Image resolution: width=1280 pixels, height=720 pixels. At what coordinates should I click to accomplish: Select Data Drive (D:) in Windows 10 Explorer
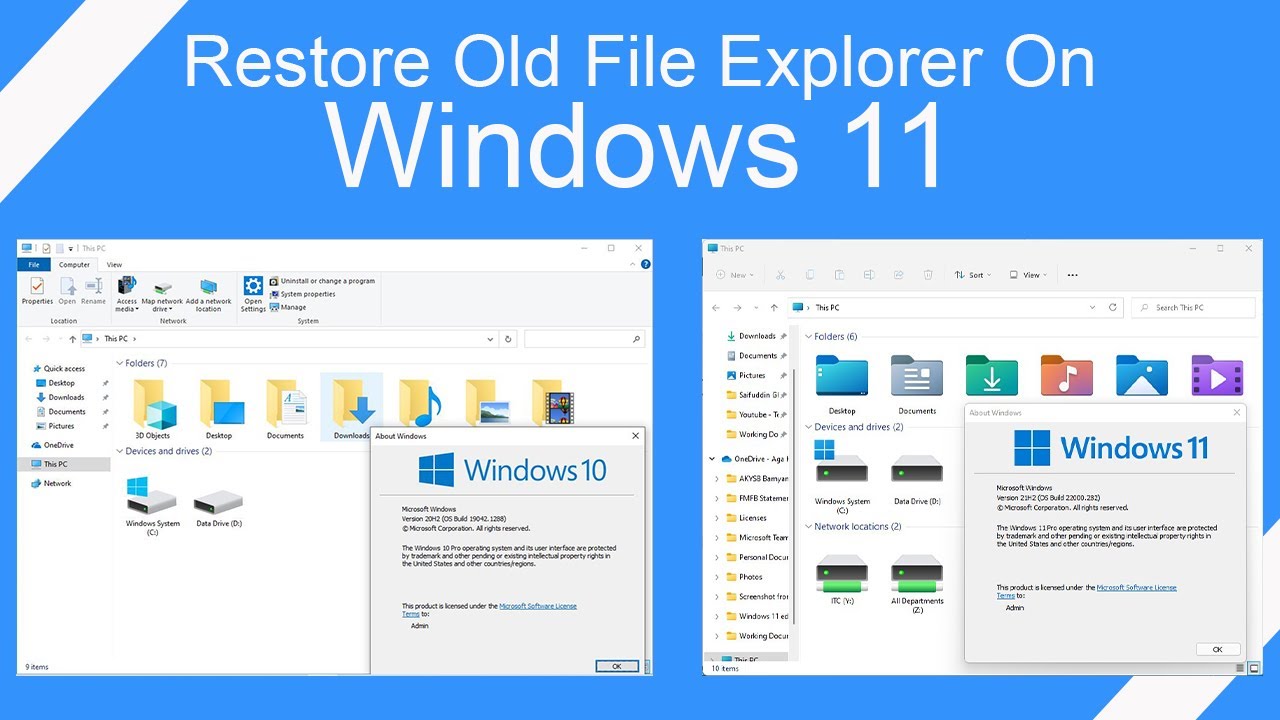click(218, 509)
